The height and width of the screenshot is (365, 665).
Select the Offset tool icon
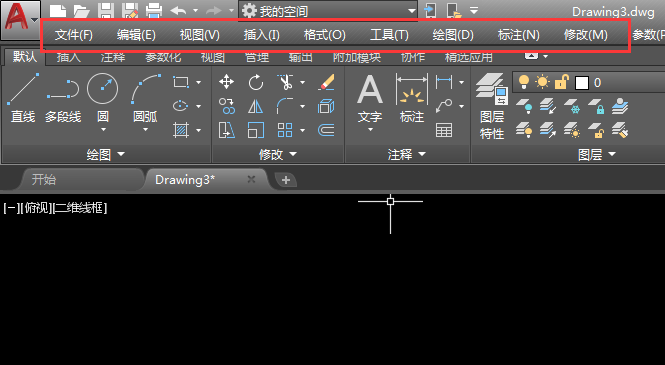(326, 130)
